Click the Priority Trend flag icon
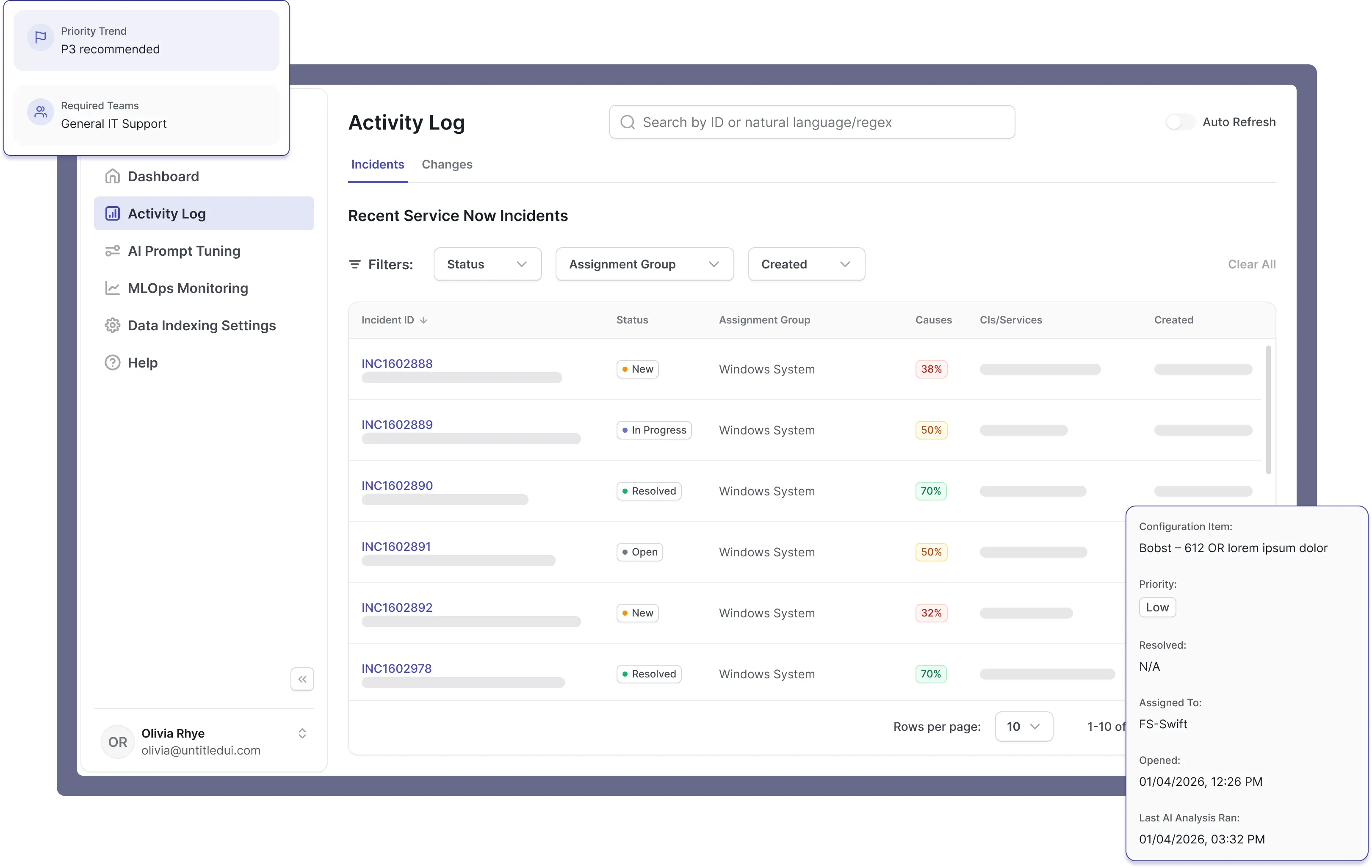This screenshot has width=1372, height=868. coord(41,38)
